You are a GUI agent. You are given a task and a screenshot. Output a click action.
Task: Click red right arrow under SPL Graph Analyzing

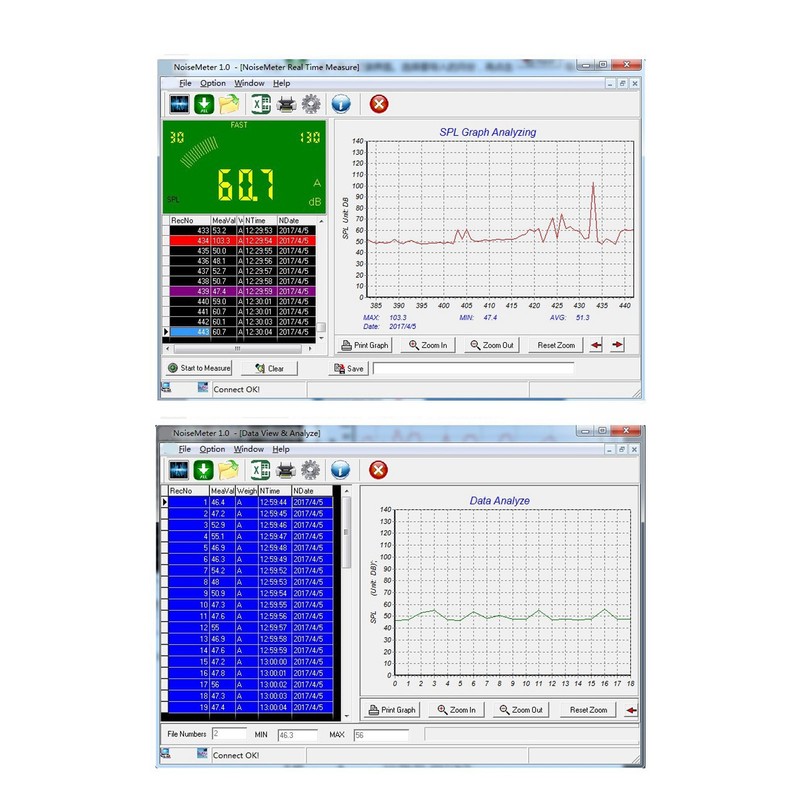pos(618,345)
